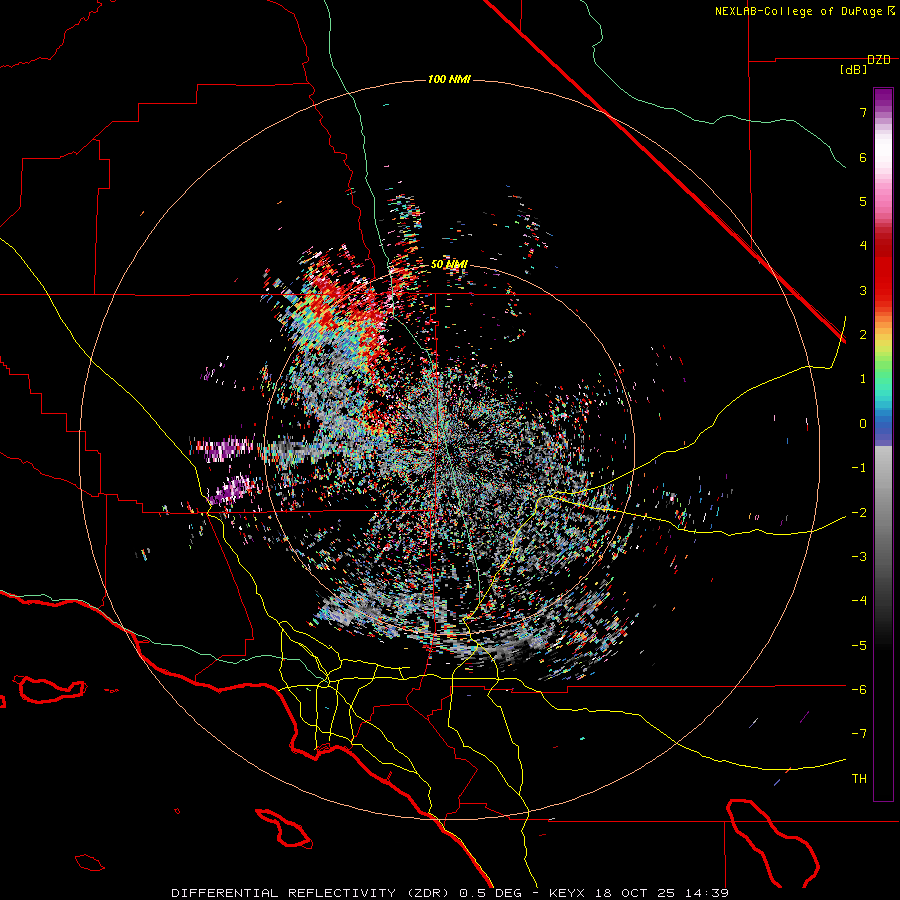Click the [dB] unit label
Screen dimensions: 900x900
(x=854, y=70)
